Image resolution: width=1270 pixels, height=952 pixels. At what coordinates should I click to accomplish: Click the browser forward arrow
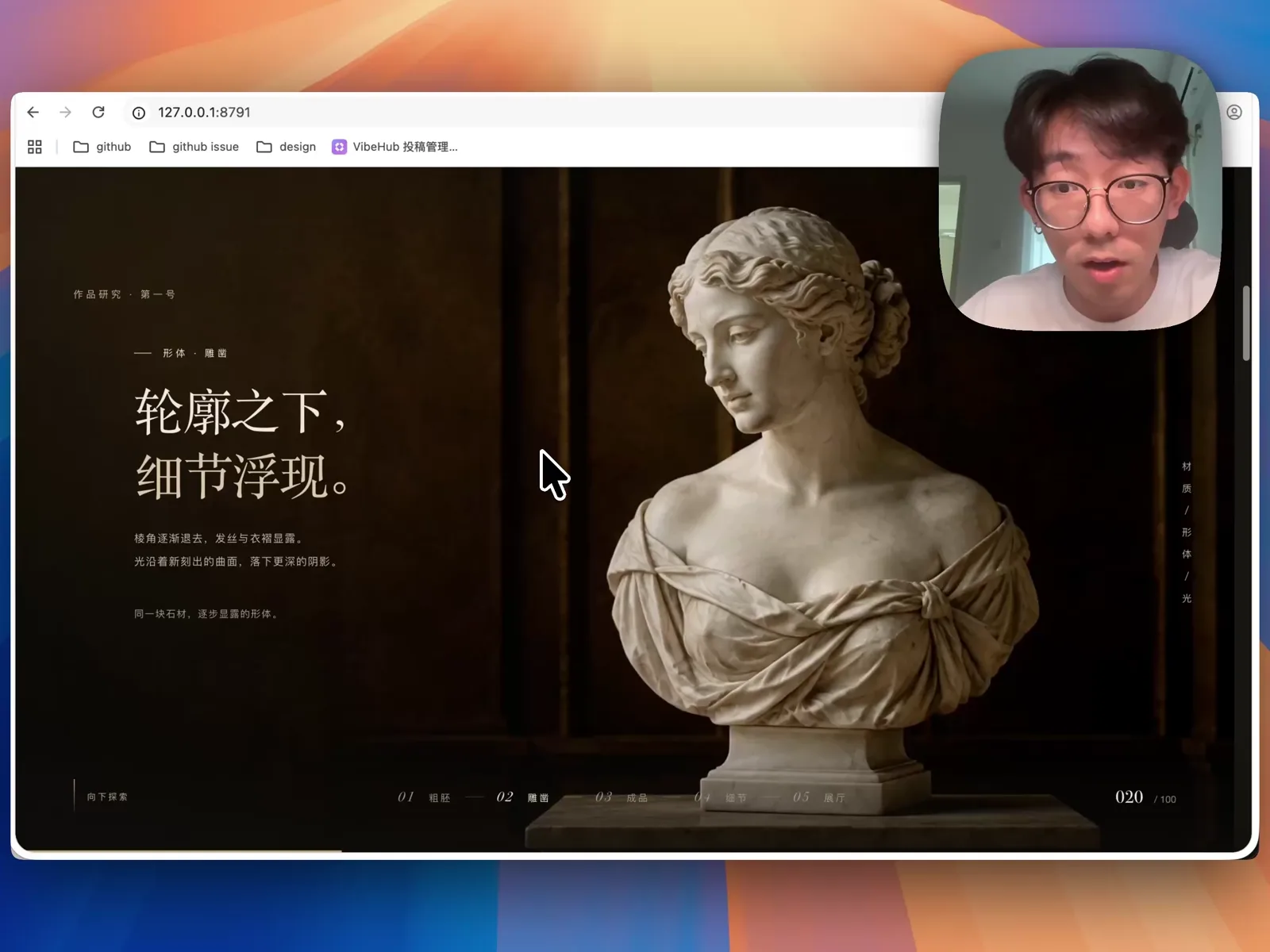66,113
